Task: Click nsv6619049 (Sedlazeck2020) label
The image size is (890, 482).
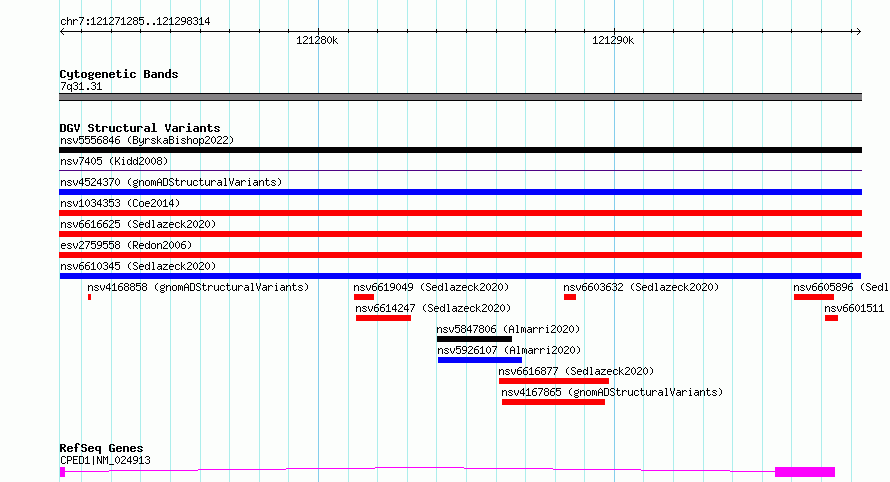Action: point(431,287)
